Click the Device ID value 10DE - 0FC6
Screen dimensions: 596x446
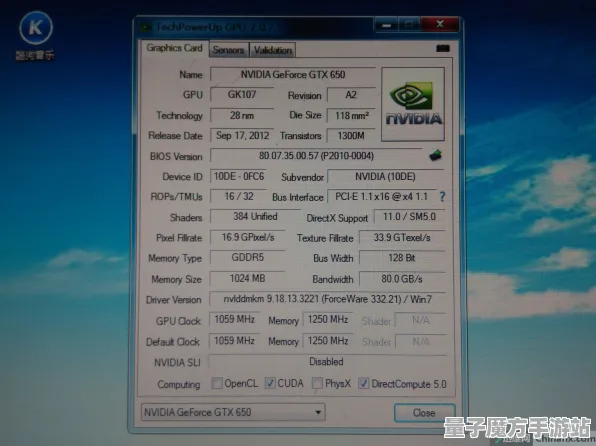coord(238,176)
